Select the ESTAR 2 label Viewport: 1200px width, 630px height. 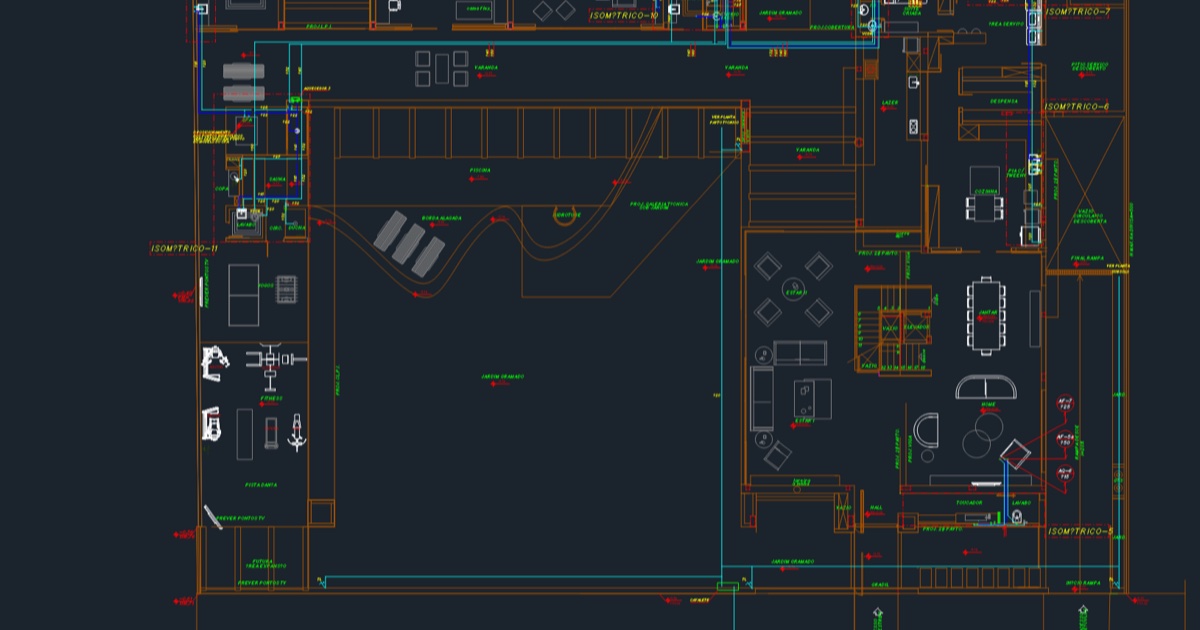tap(796, 293)
